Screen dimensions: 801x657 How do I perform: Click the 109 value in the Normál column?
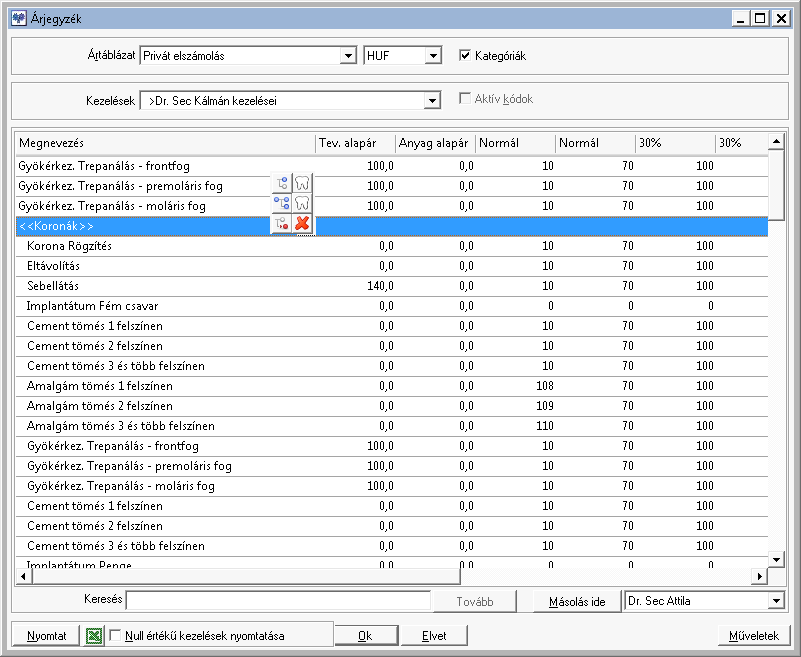tap(545, 406)
